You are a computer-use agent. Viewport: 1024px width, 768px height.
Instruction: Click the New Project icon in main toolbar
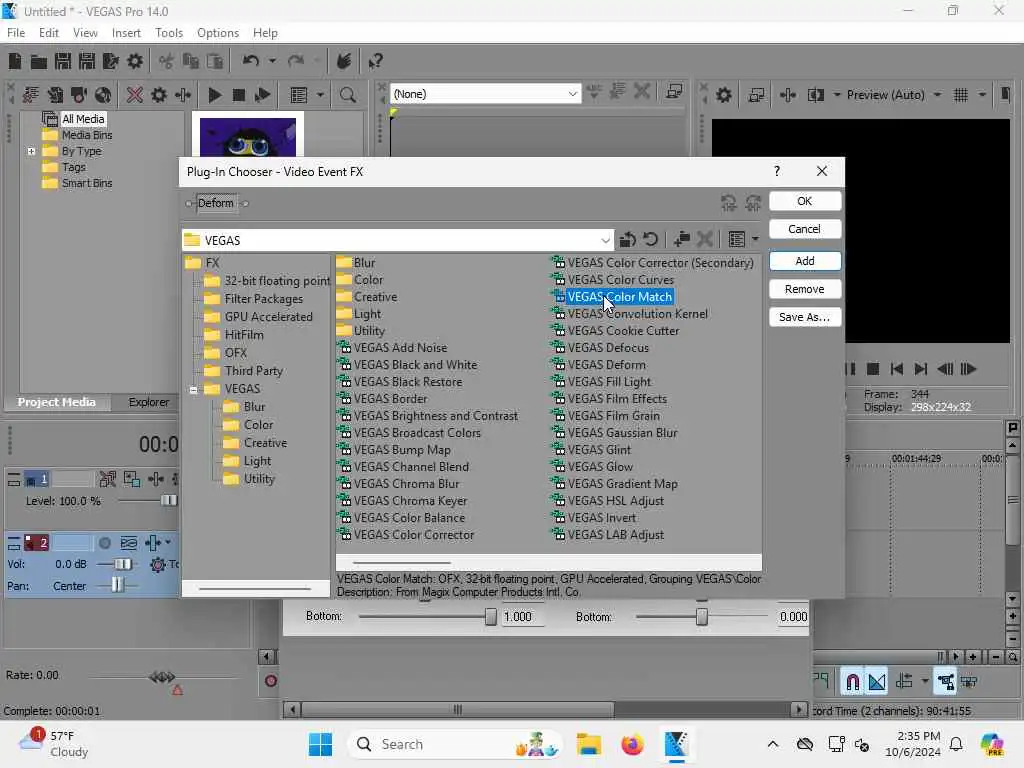(x=14, y=61)
